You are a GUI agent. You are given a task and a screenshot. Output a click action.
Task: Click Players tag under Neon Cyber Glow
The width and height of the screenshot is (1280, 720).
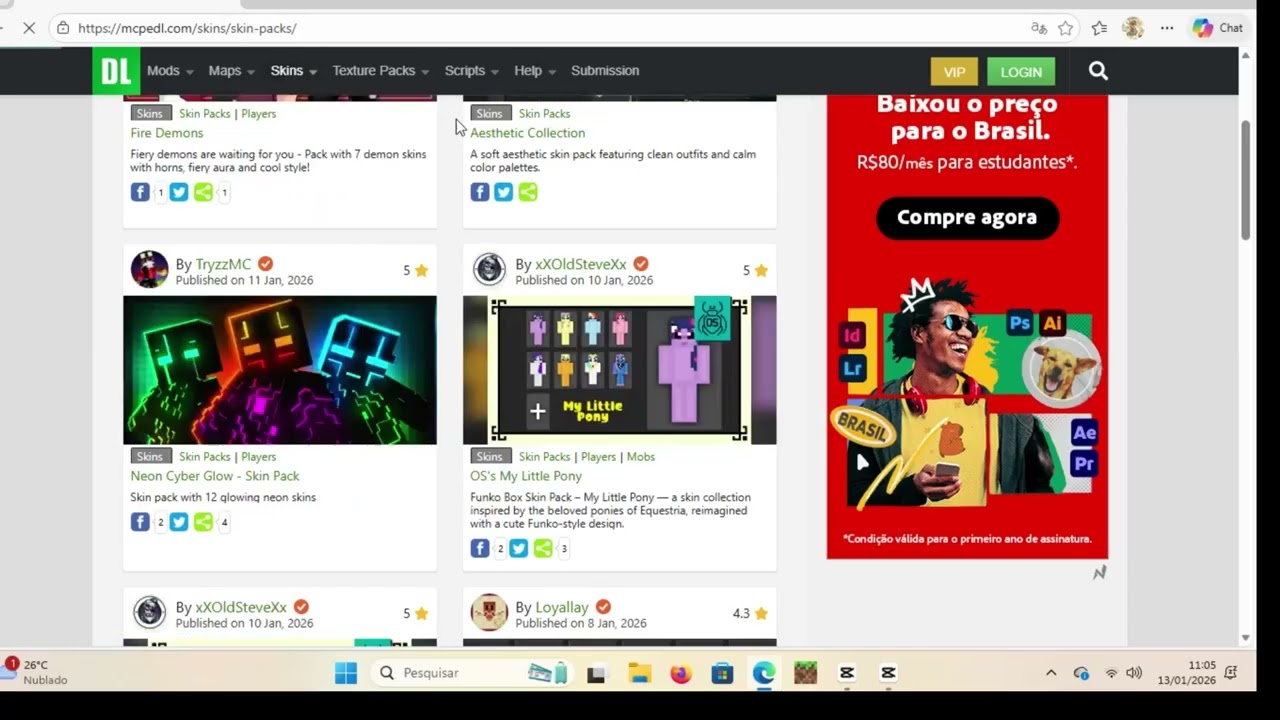[258, 457]
